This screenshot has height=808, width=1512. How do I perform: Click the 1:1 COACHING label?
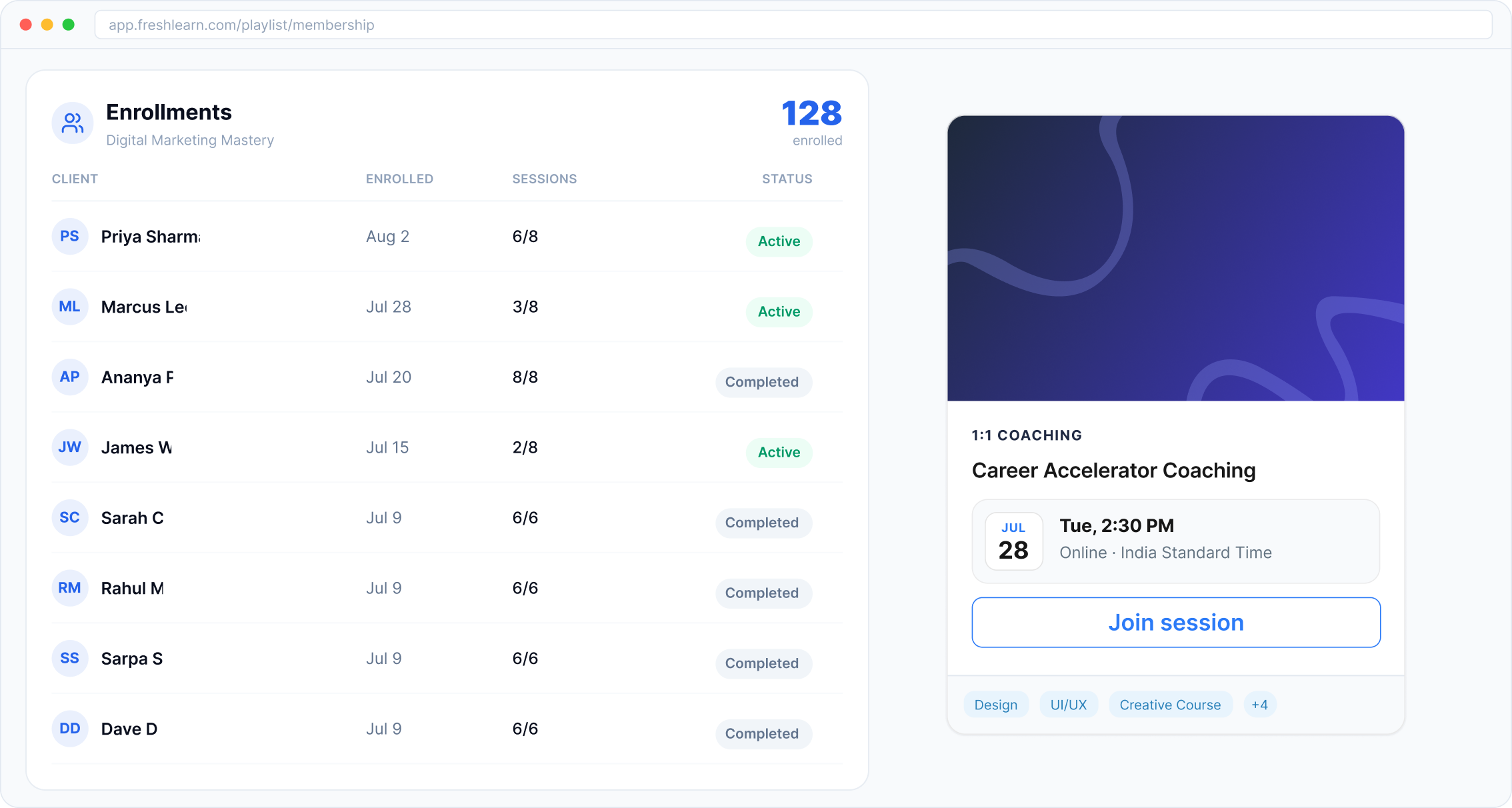[x=1027, y=435]
